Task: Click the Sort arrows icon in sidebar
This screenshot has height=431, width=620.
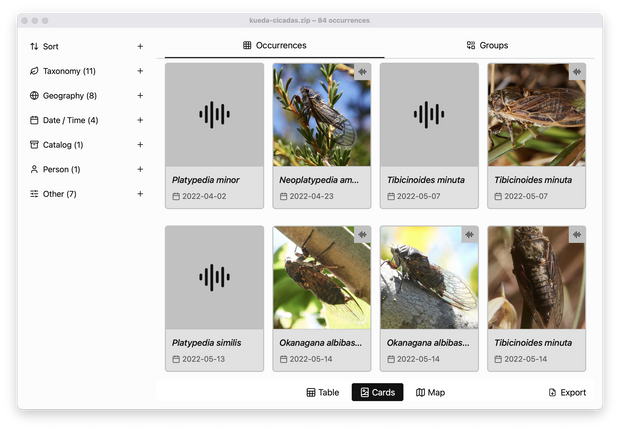Action: pyautogui.click(x=34, y=46)
